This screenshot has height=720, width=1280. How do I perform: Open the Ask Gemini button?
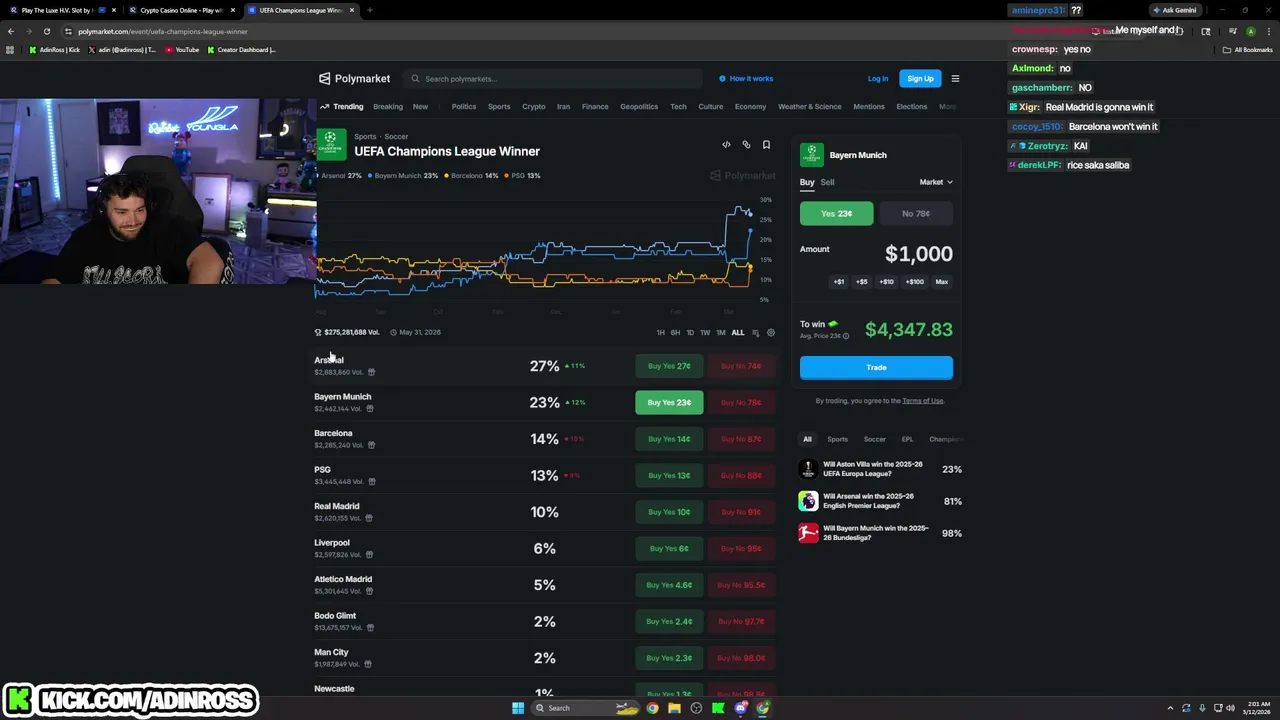1175,10
